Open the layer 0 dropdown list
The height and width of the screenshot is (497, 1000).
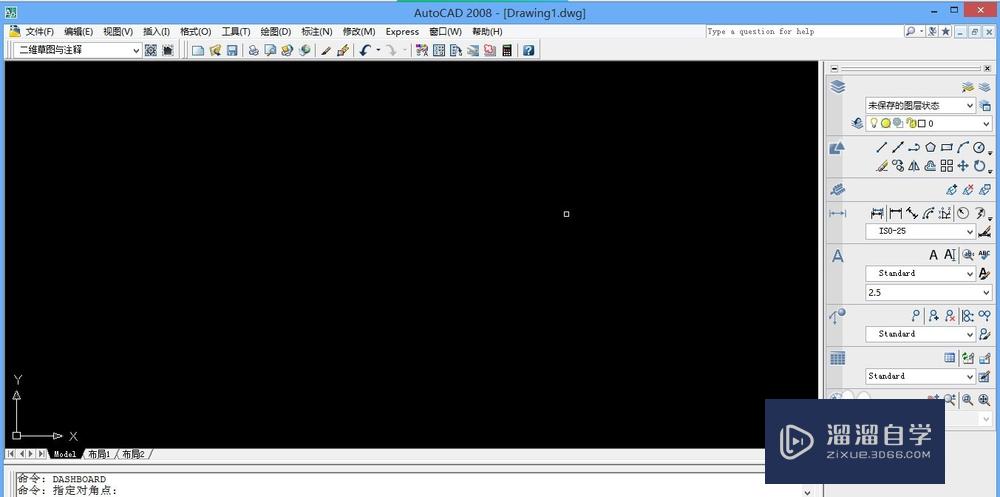[929, 124]
